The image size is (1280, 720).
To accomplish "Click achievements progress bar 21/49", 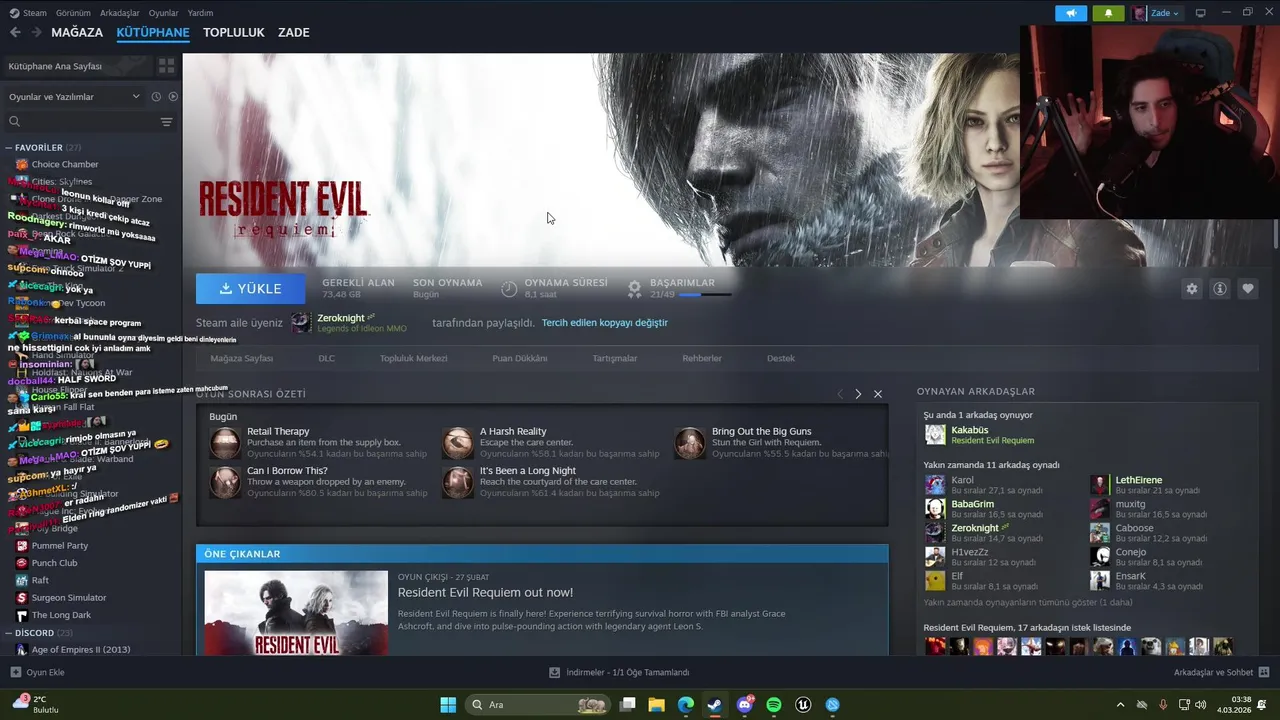I will (704, 295).
